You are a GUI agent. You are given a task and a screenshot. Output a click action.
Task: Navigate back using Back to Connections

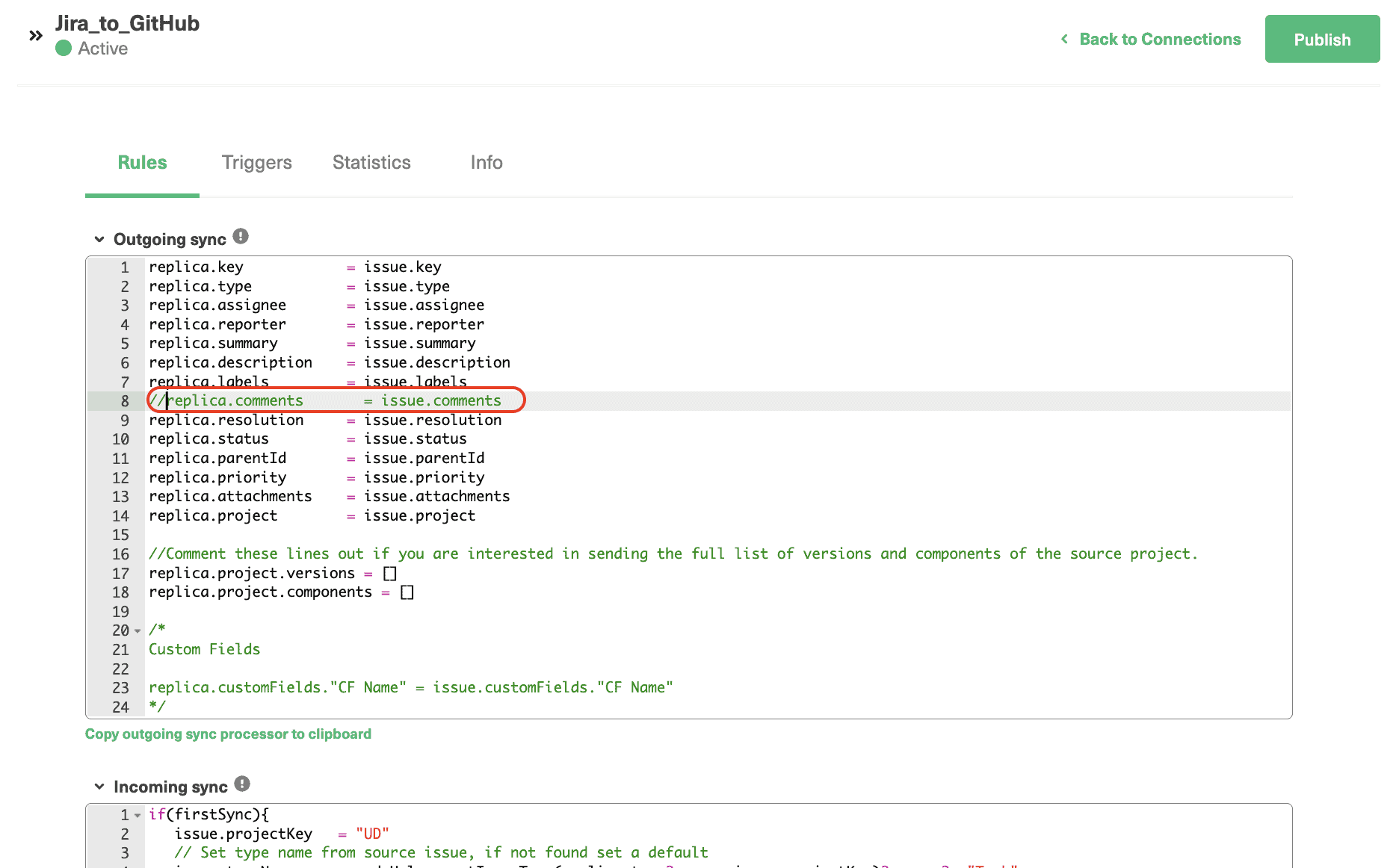pyautogui.click(x=1159, y=39)
